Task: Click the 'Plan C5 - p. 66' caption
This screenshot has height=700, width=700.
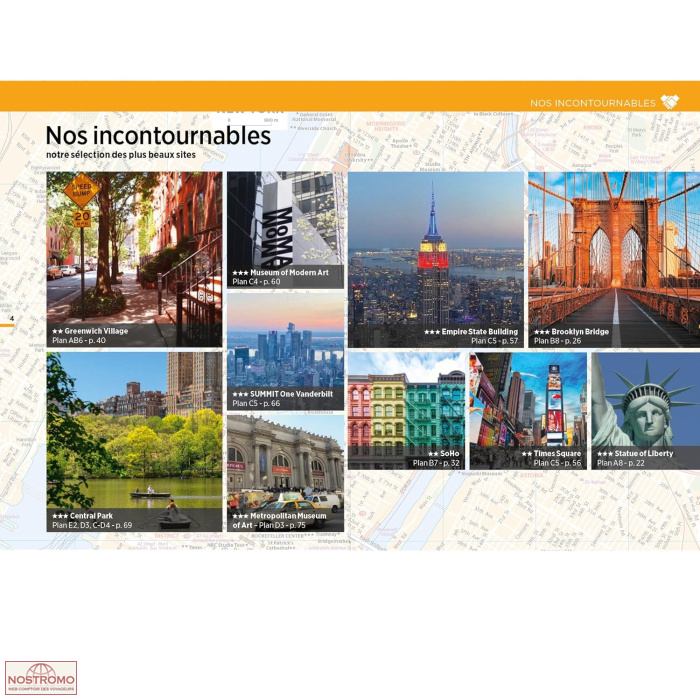Action: [256, 403]
